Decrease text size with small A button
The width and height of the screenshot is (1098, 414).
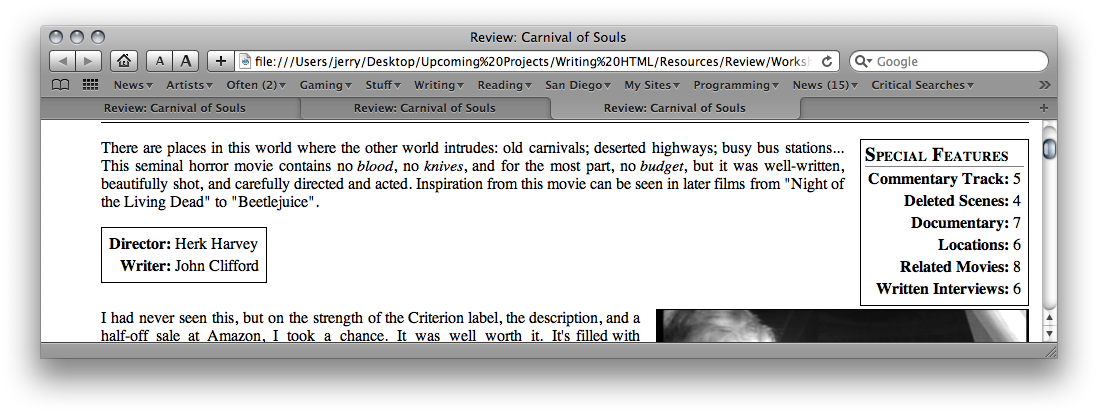[x=160, y=62]
